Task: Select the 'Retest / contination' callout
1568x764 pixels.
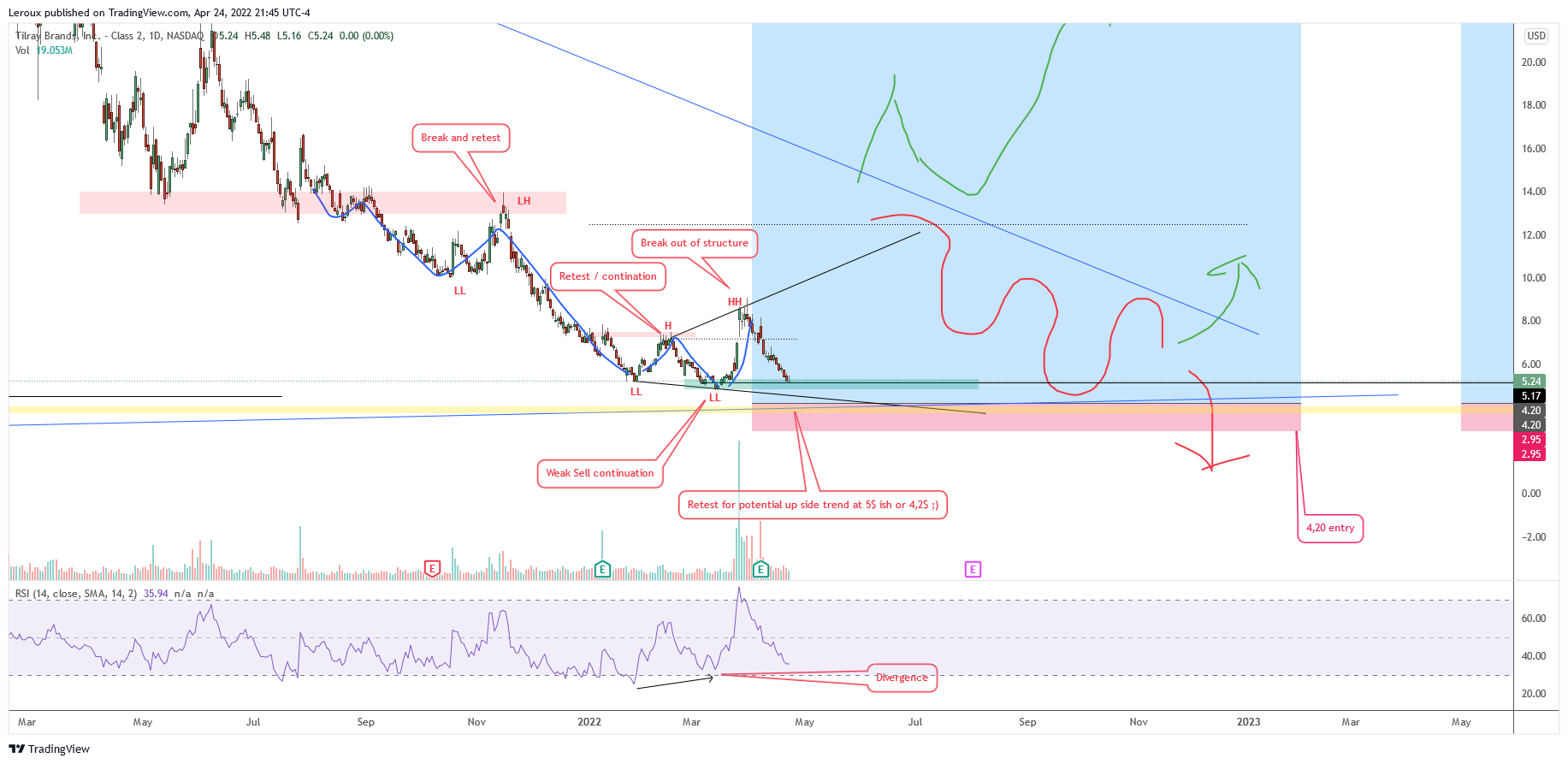Action: [x=608, y=276]
